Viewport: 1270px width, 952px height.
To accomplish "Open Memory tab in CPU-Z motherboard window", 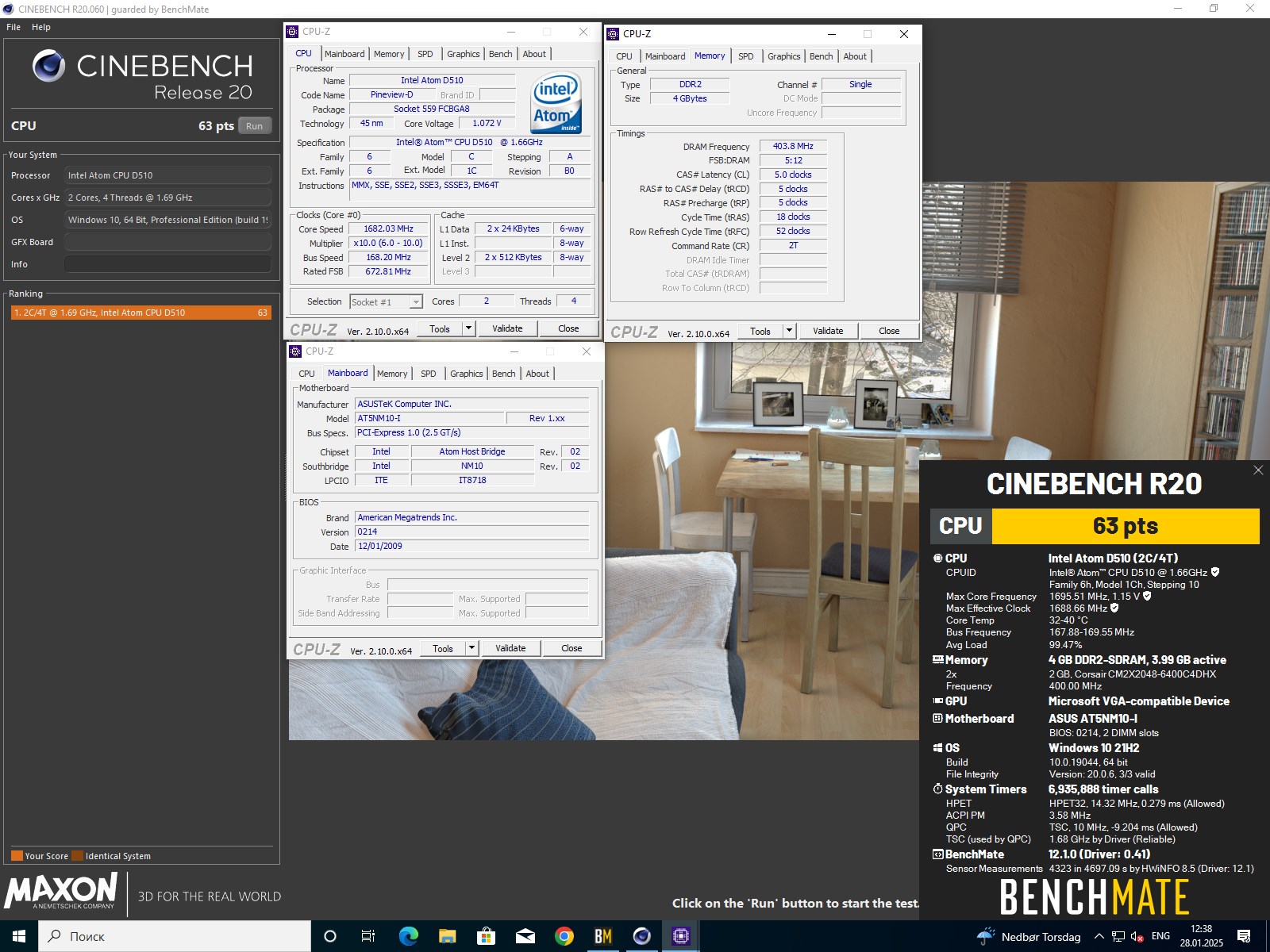I will (x=392, y=374).
